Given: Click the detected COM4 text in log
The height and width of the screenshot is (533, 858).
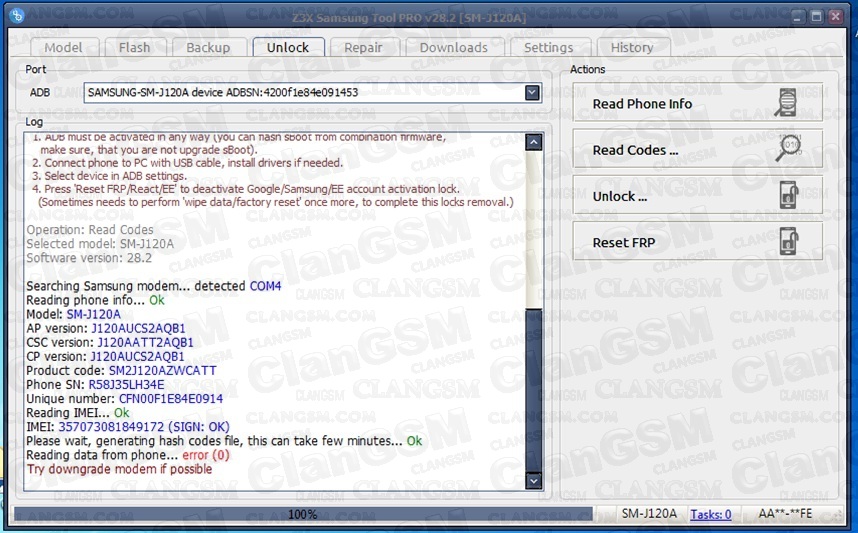Looking at the screenshot, I should tap(265, 286).
